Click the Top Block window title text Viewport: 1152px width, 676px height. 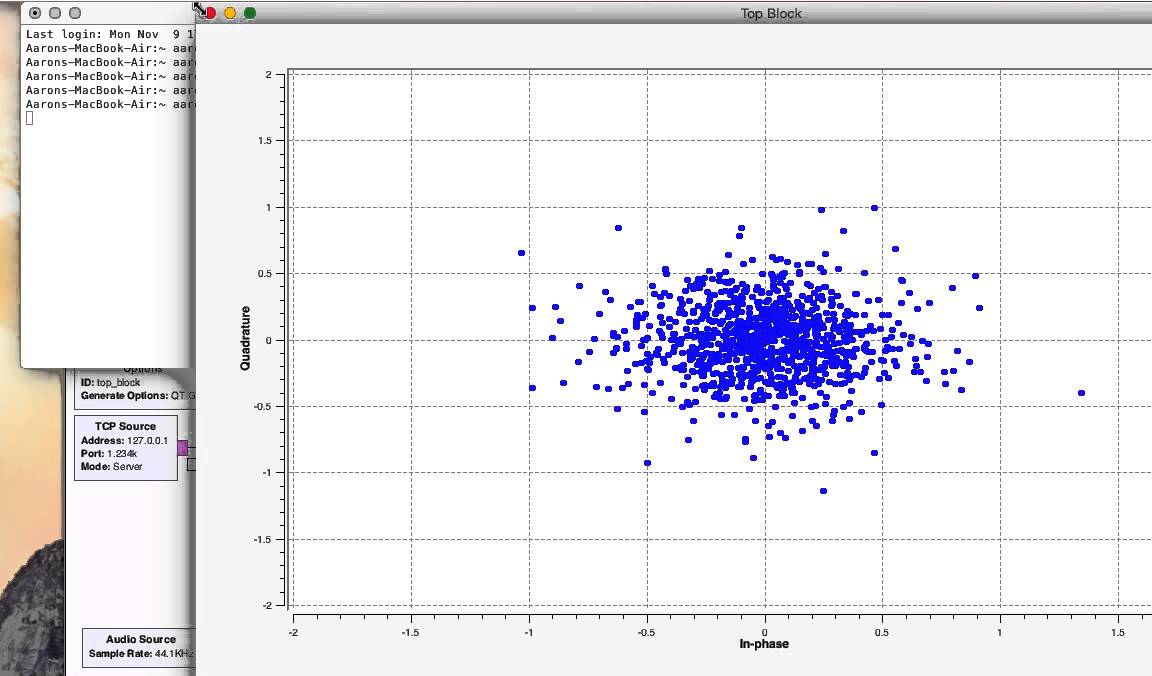(771, 13)
